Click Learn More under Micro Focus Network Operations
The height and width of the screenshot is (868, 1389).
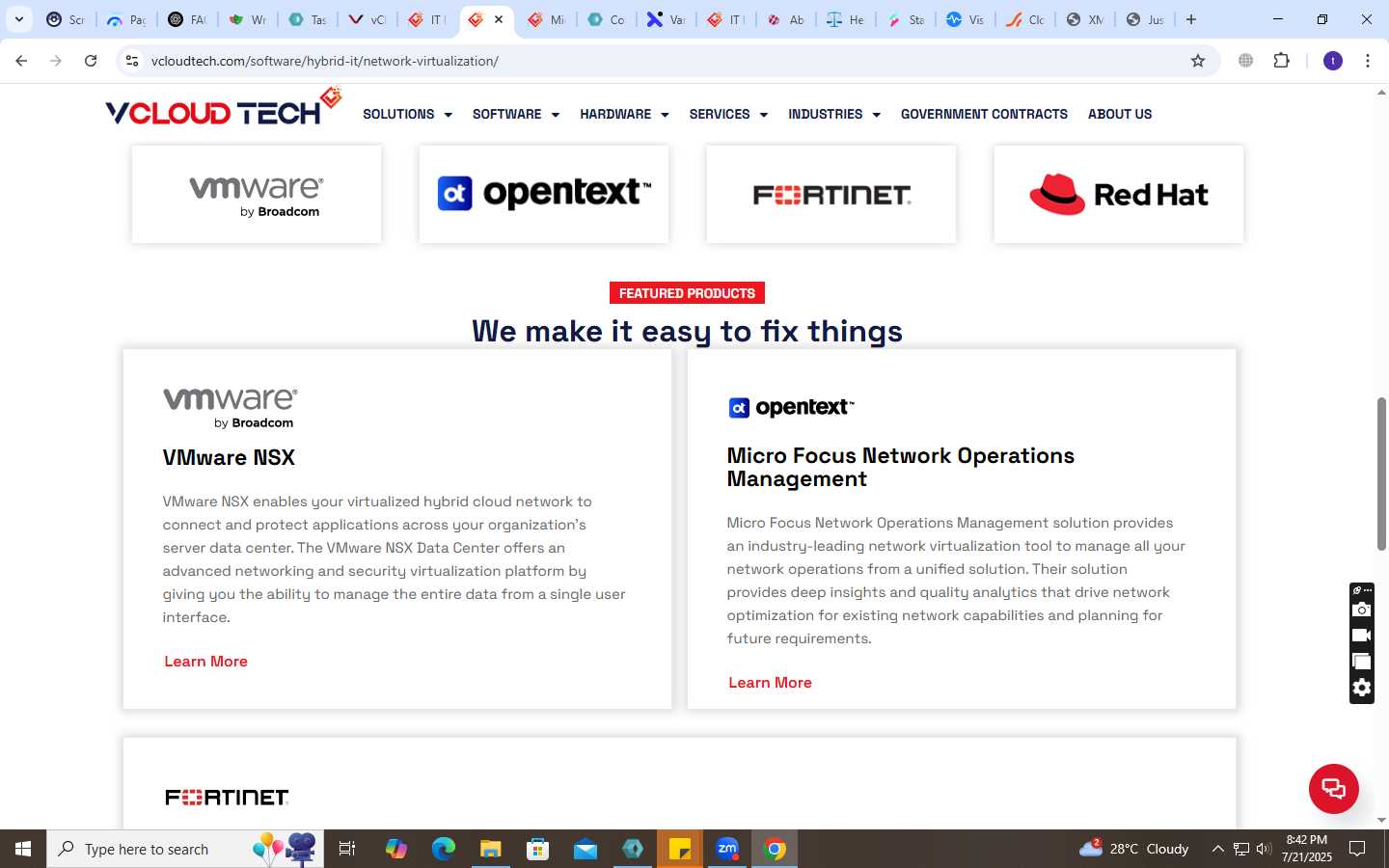tap(770, 682)
